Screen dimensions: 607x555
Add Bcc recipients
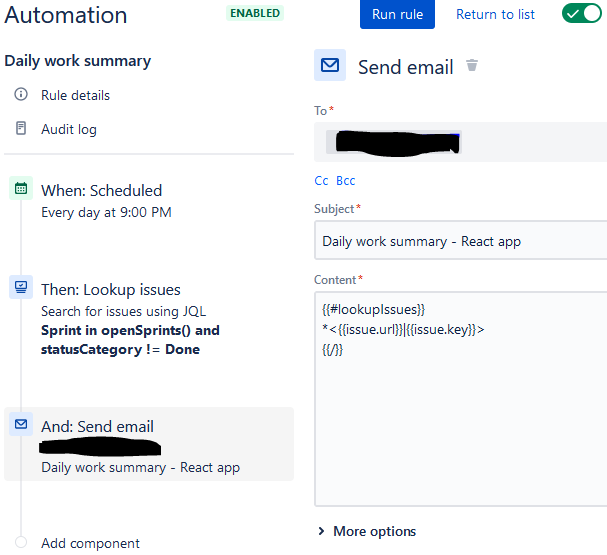(x=345, y=181)
